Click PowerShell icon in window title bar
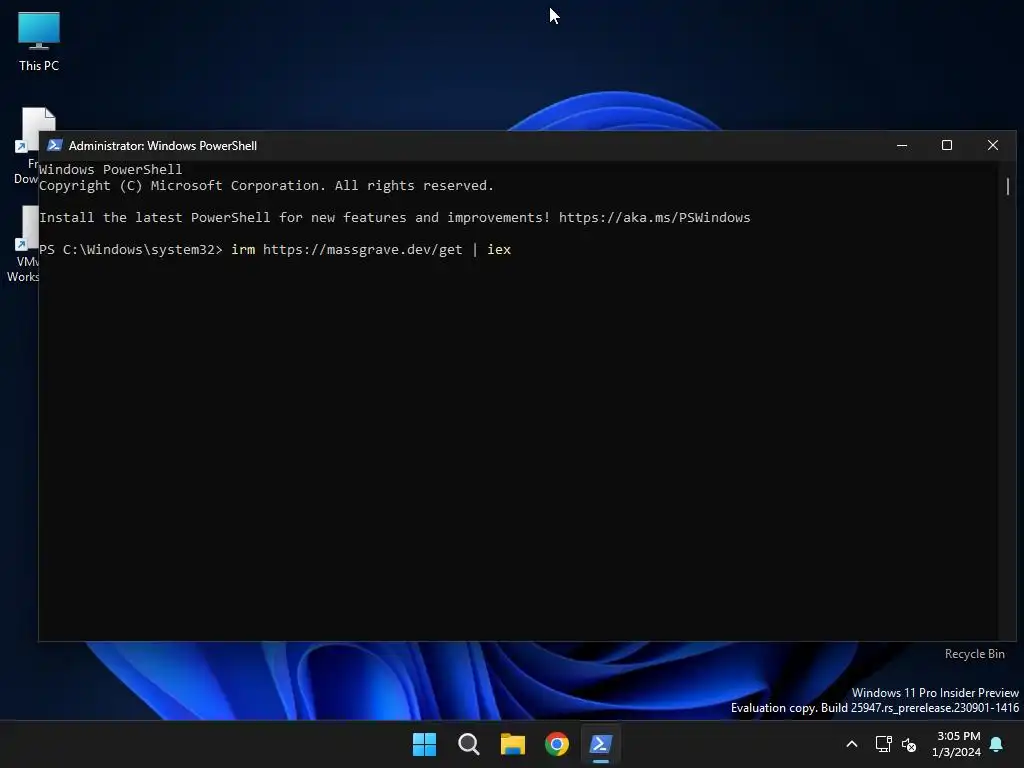This screenshot has width=1024, height=768. [55, 145]
